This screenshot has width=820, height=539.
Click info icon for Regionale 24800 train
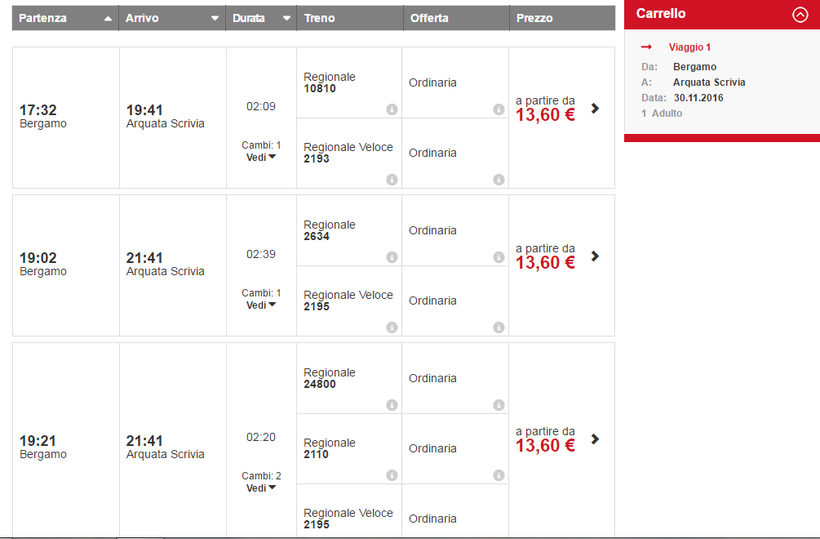[392, 405]
